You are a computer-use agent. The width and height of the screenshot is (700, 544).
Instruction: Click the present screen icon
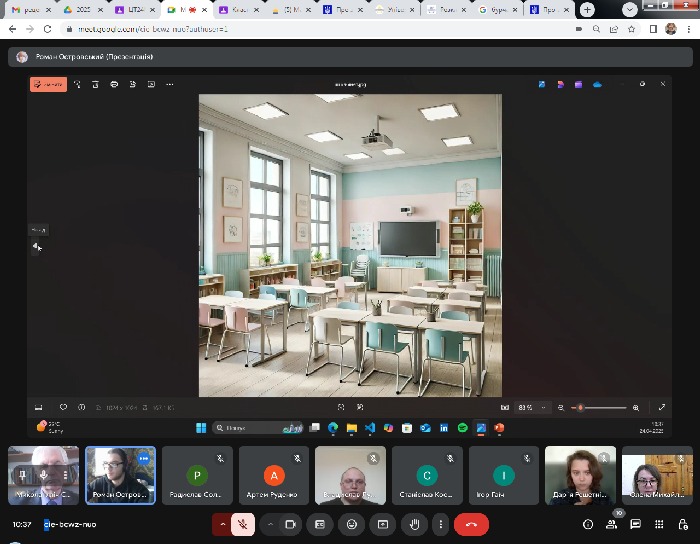coord(381,524)
